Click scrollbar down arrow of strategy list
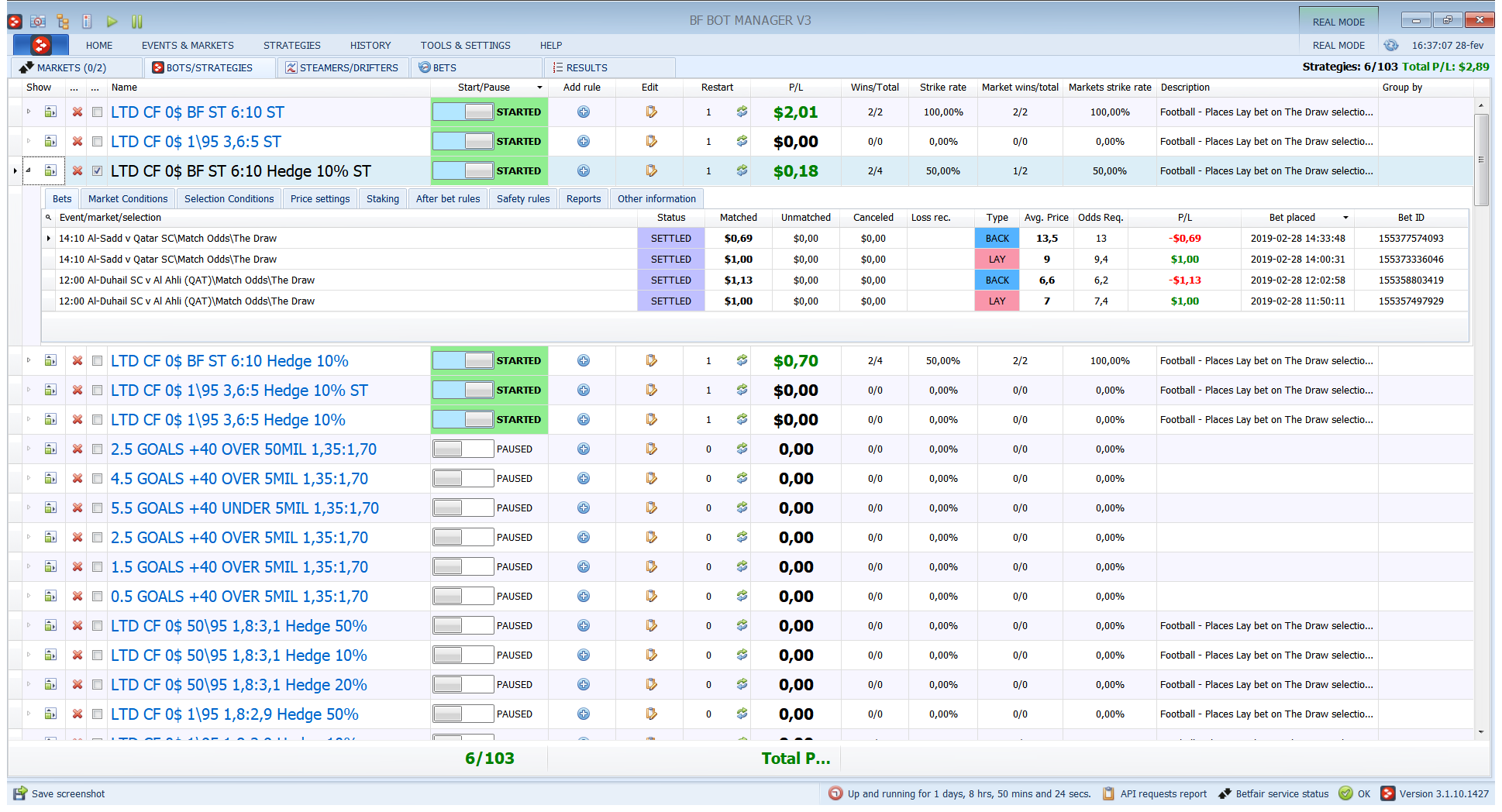 1481,731
